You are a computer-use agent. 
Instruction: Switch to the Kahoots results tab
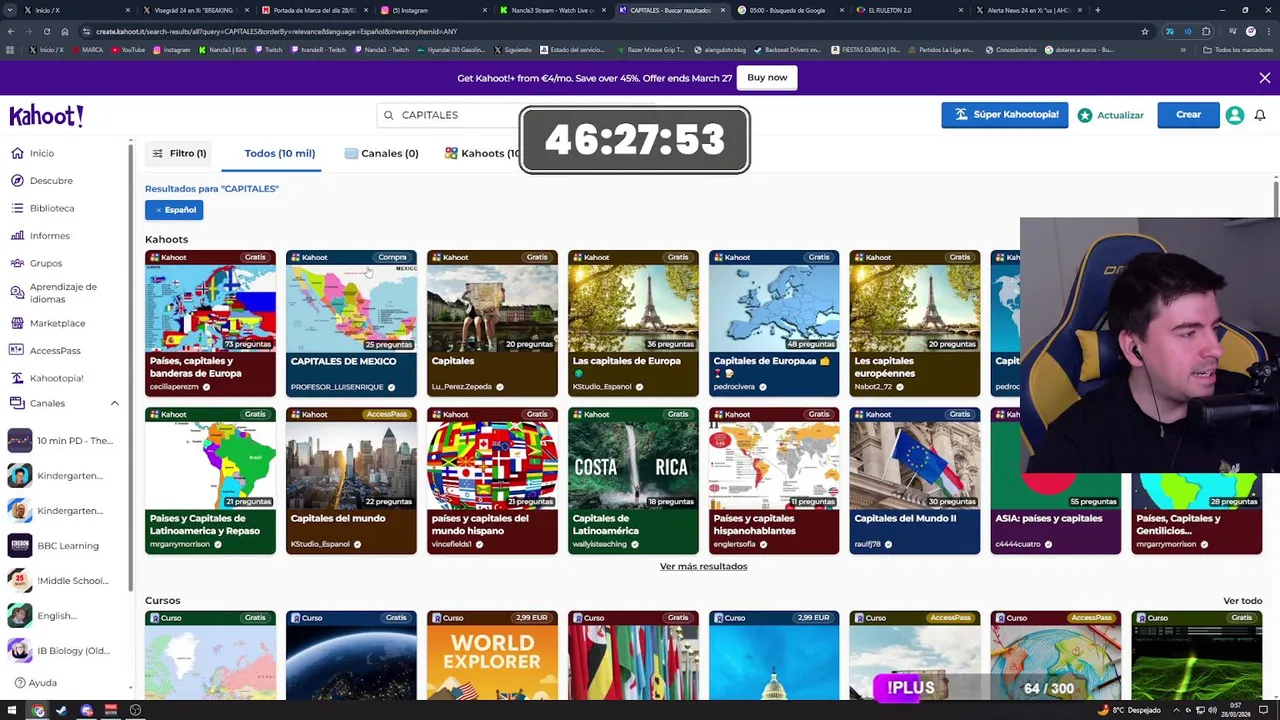click(483, 153)
